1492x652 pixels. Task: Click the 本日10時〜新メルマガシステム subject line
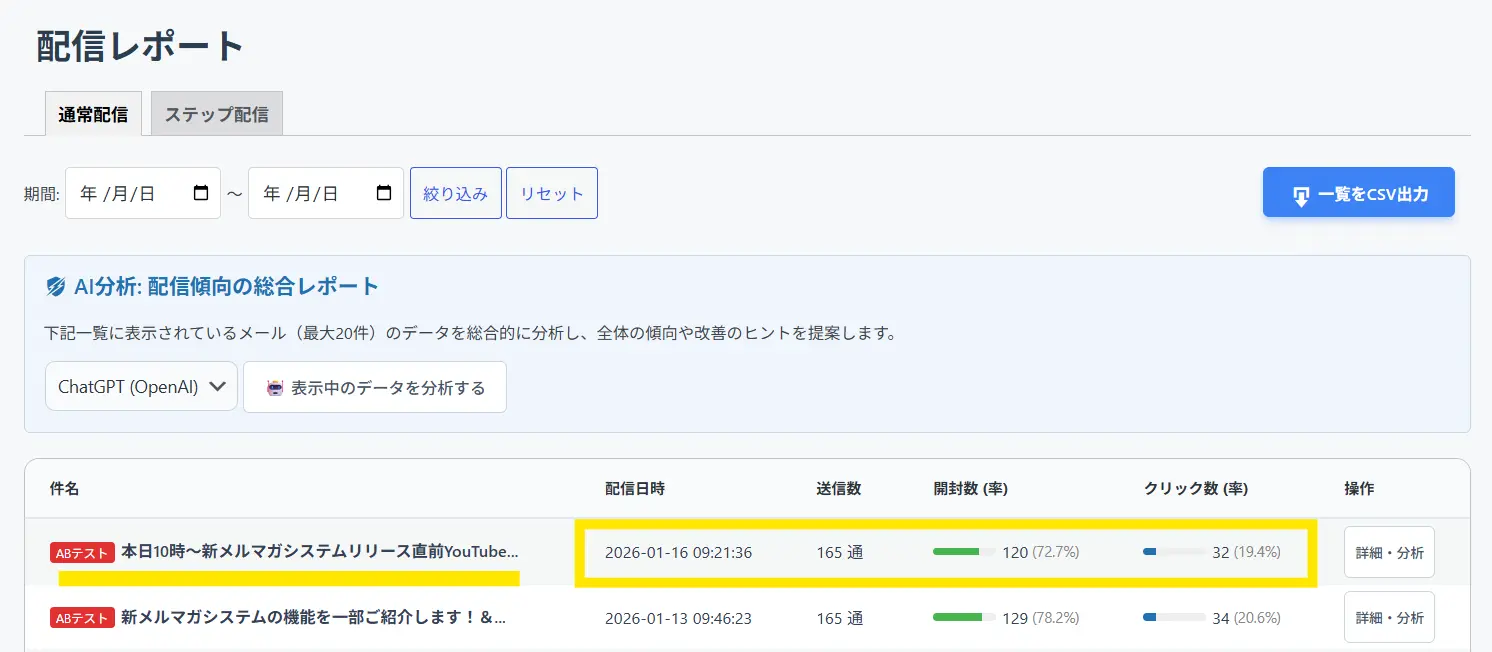(320, 552)
